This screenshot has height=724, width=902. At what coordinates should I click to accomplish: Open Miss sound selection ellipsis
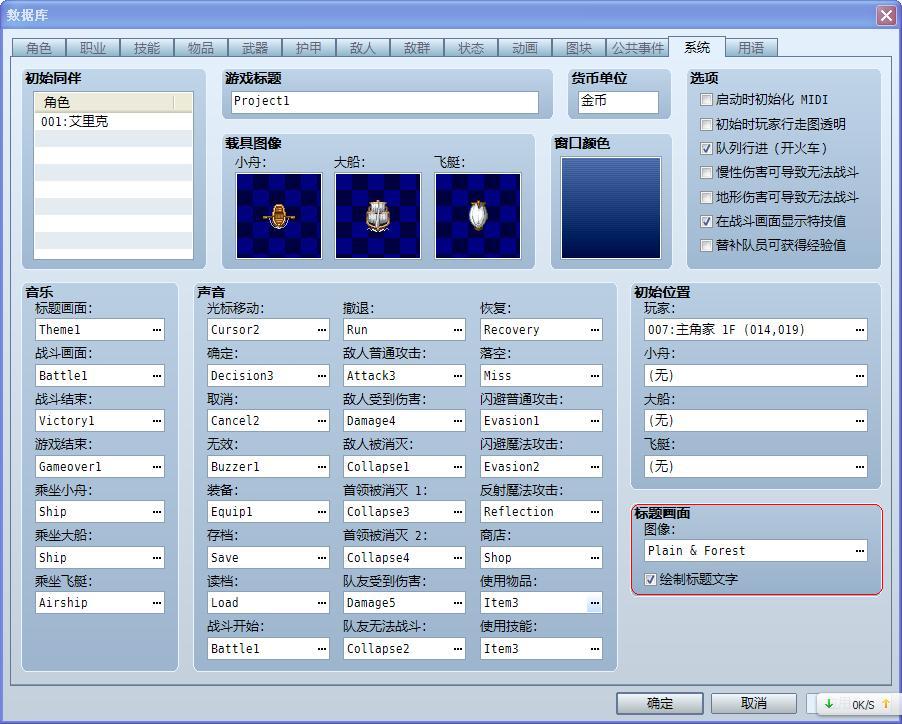594,376
